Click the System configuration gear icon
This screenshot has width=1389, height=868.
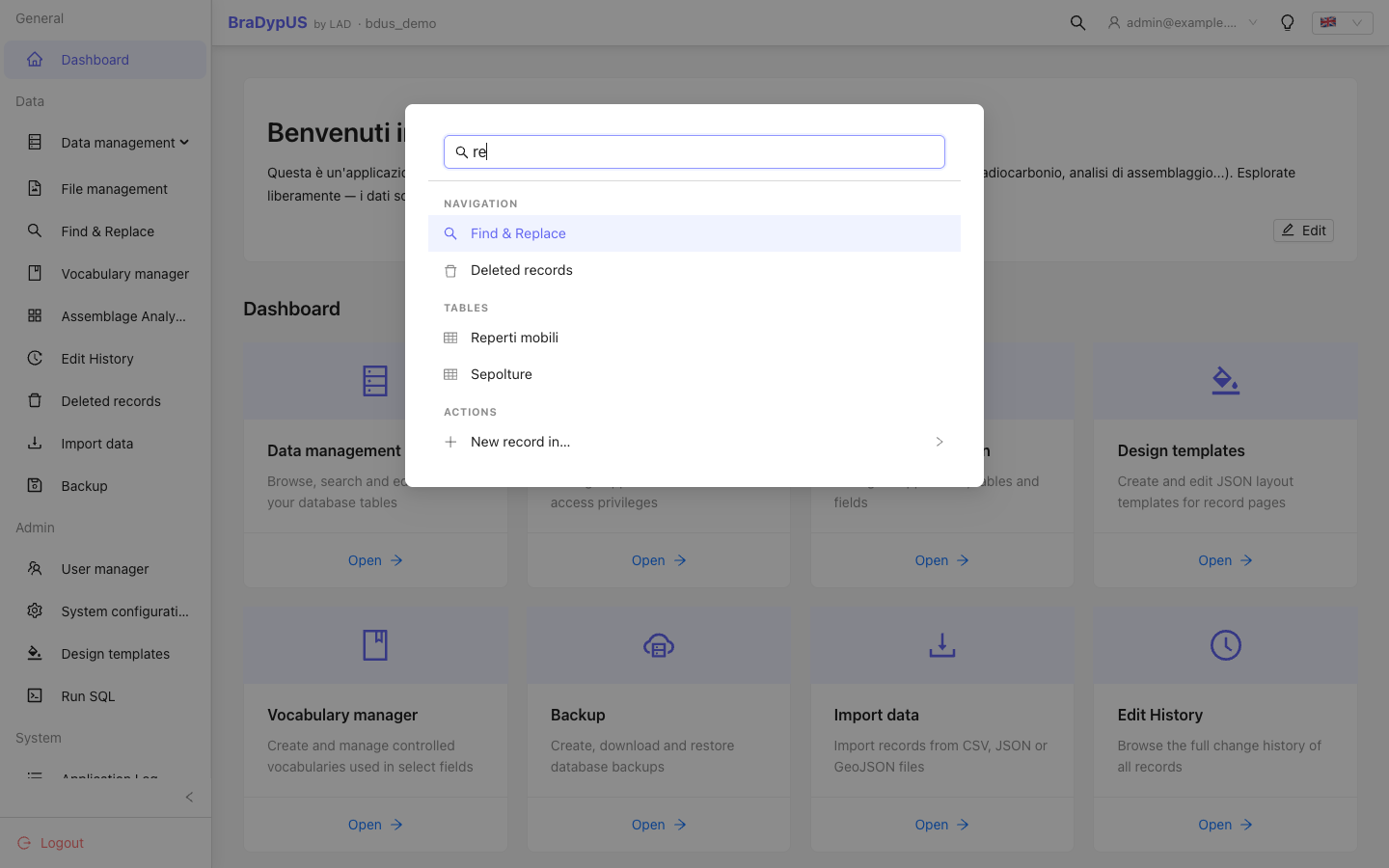[x=35, y=611]
